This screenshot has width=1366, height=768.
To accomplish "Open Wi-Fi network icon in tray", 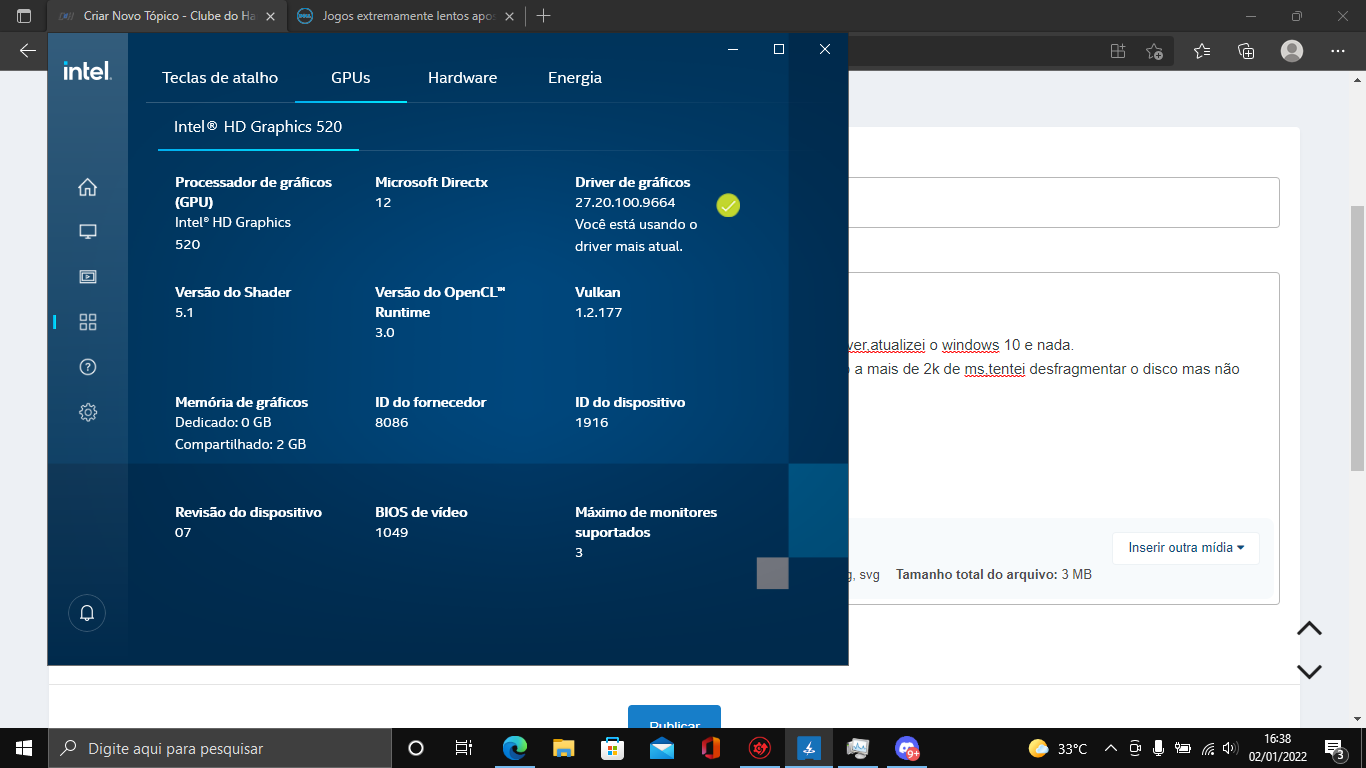I will (1207, 748).
